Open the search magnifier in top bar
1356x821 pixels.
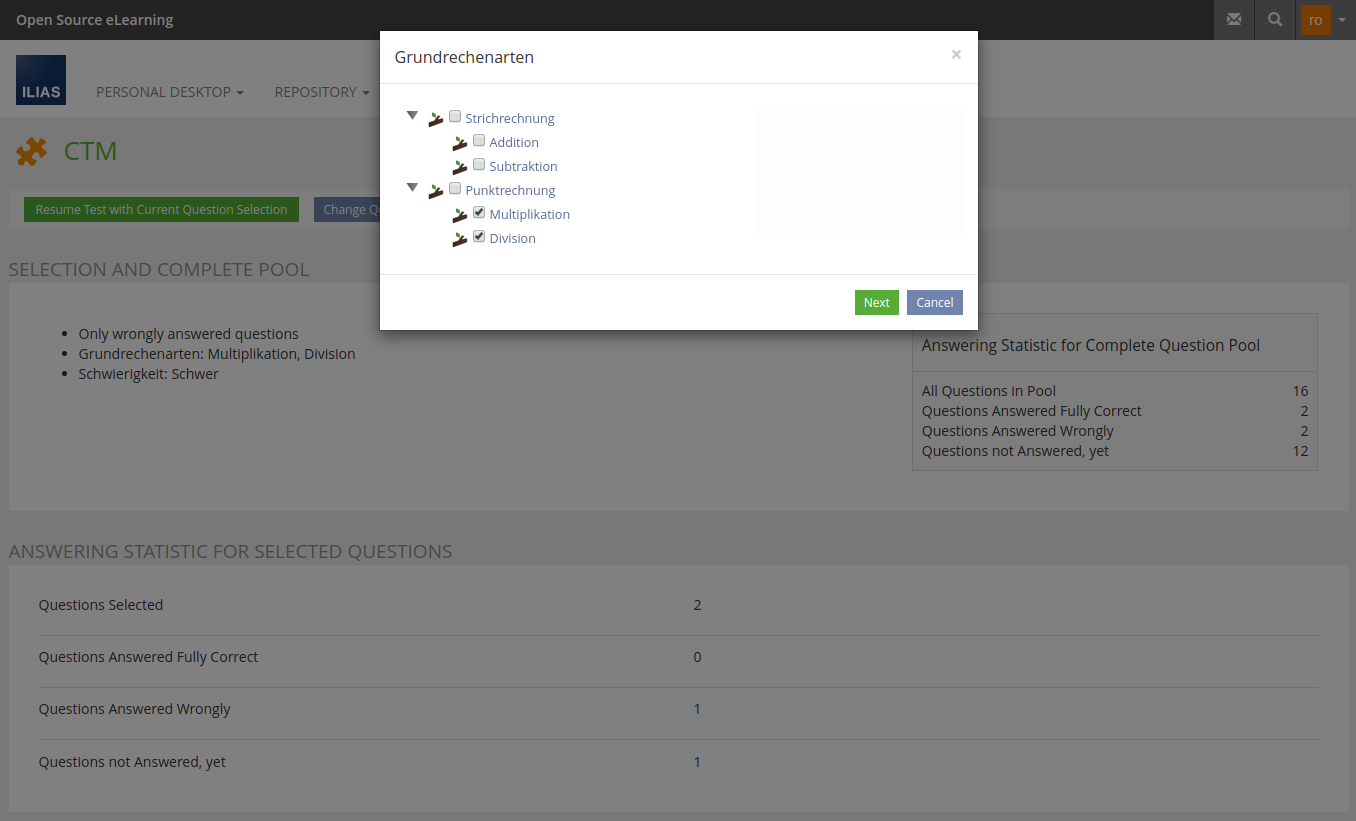1275,20
